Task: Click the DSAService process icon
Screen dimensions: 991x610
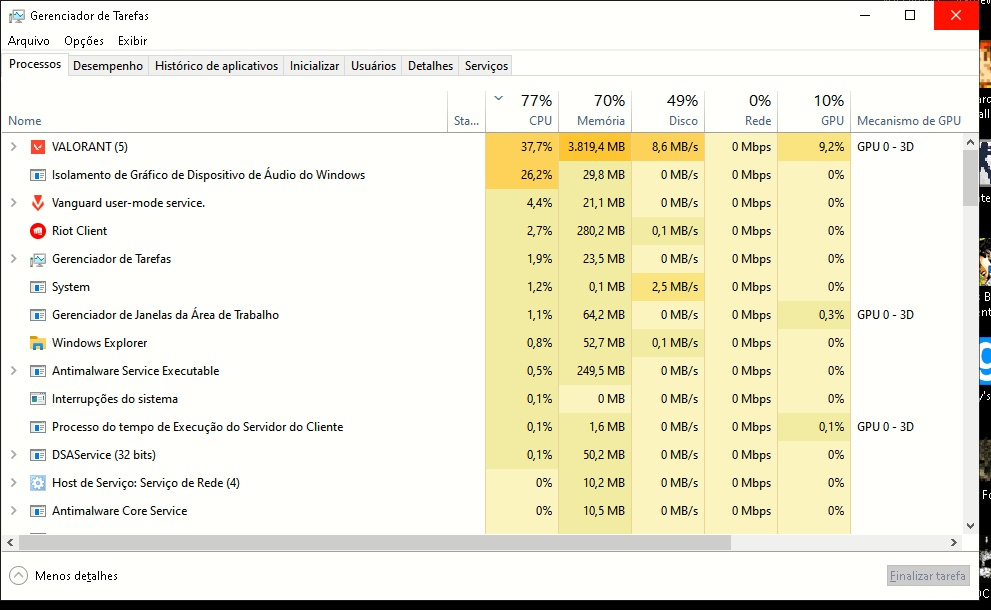Action: (38, 455)
